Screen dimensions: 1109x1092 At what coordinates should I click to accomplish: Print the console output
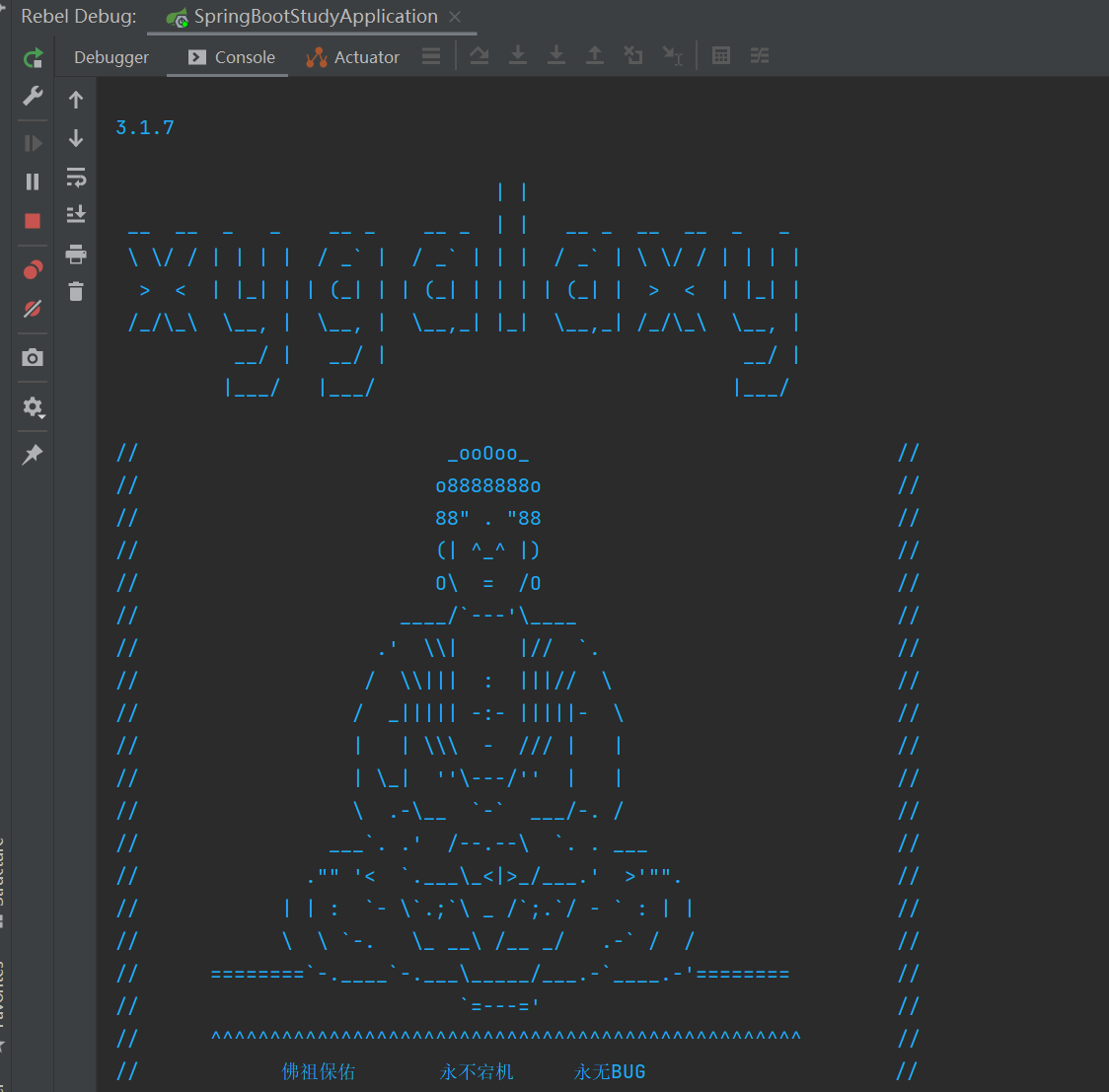[76, 255]
